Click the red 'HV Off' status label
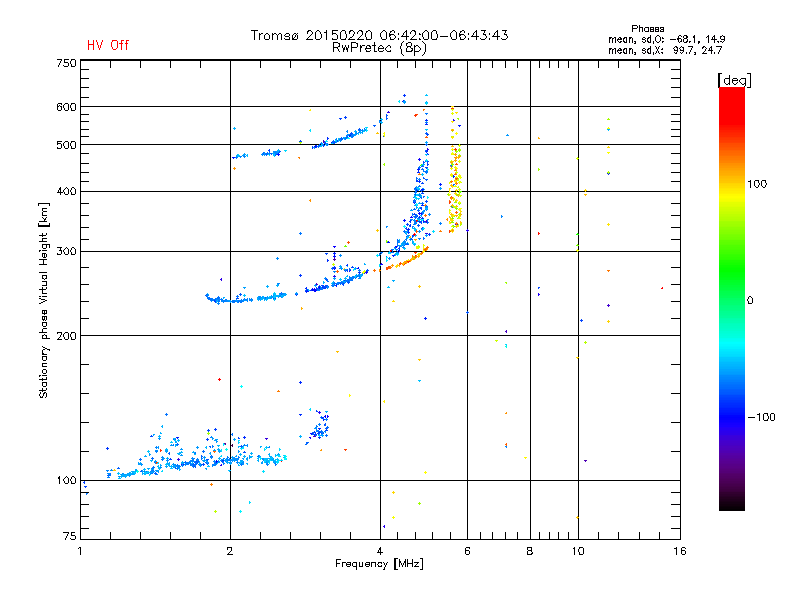 pos(108,45)
